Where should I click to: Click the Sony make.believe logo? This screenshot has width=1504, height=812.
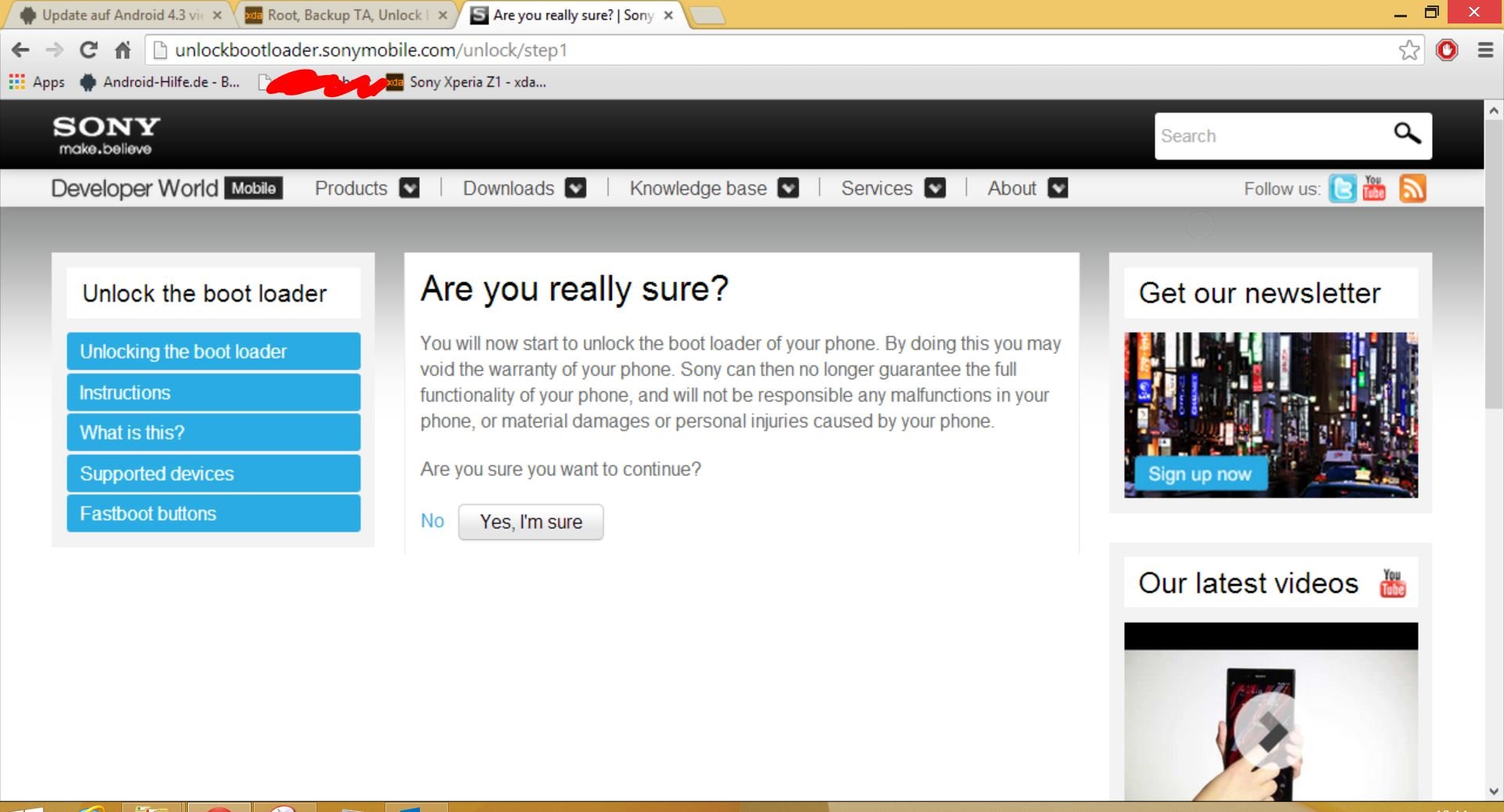click(106, 135)
